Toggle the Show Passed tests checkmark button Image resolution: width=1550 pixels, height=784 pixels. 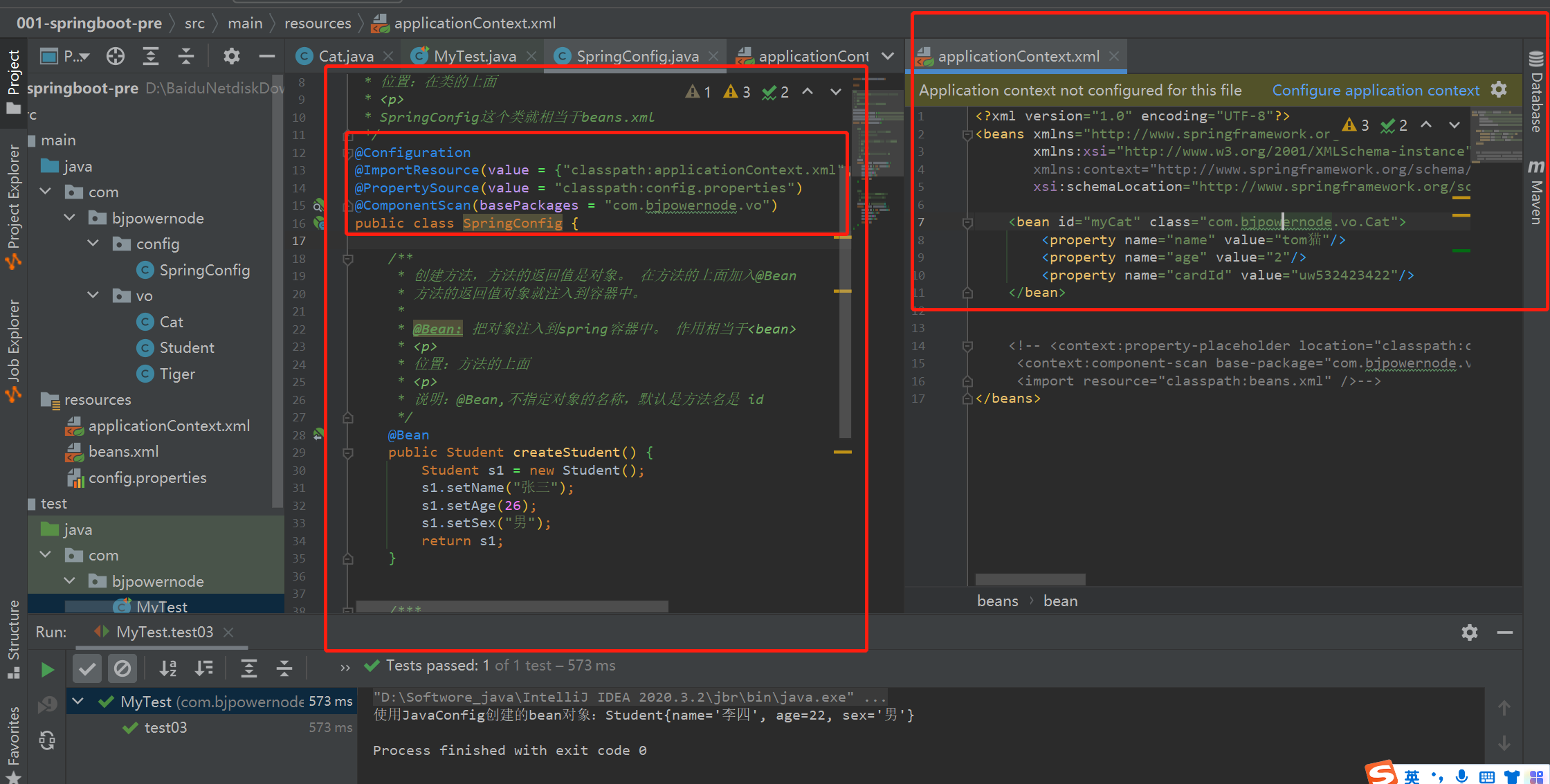pyautogui.click(x=87, y=668)
